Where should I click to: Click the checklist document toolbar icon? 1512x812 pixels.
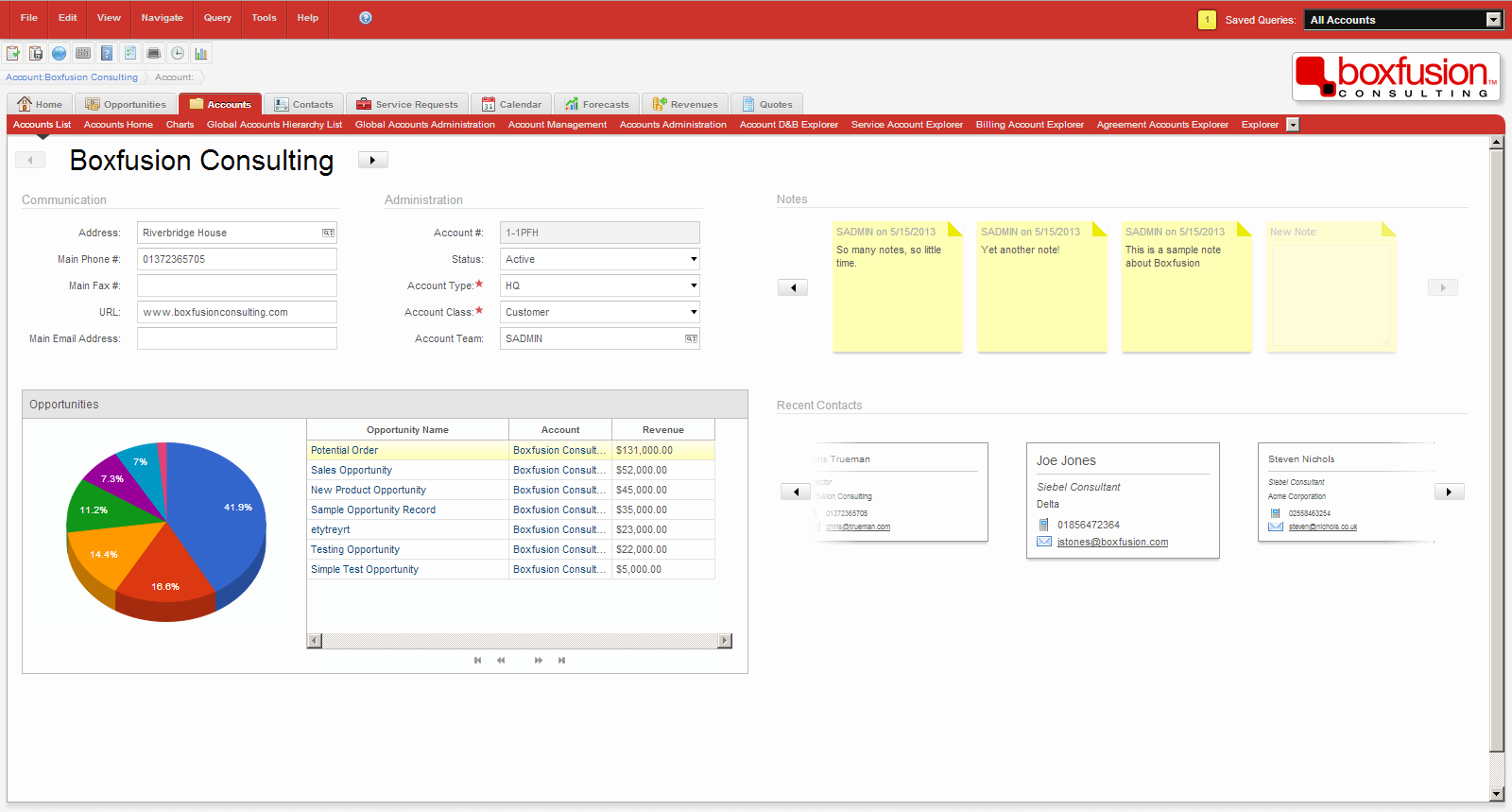click(x=130, y=53)
